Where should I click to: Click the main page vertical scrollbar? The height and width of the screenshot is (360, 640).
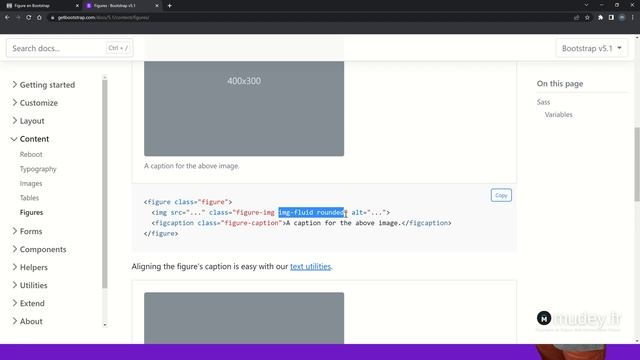coord(637,164)
